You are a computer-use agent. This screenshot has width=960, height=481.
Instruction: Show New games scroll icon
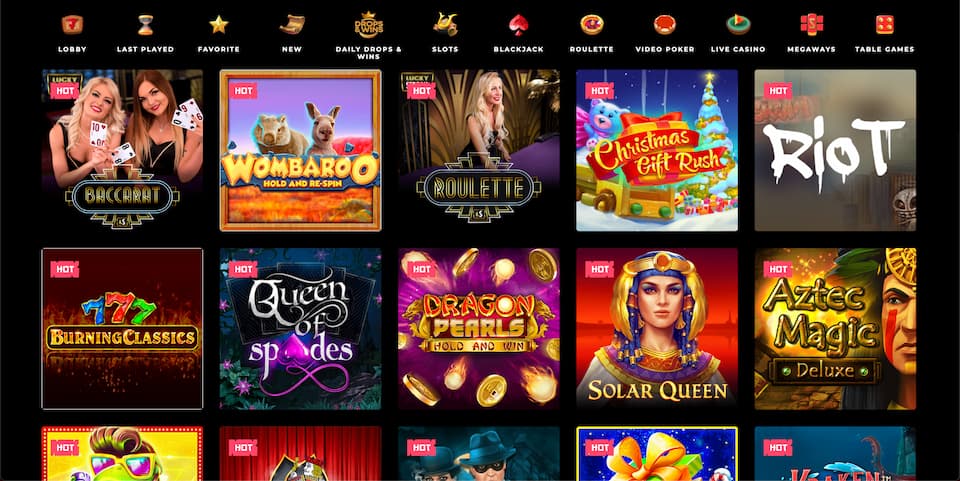click(292, 24)
